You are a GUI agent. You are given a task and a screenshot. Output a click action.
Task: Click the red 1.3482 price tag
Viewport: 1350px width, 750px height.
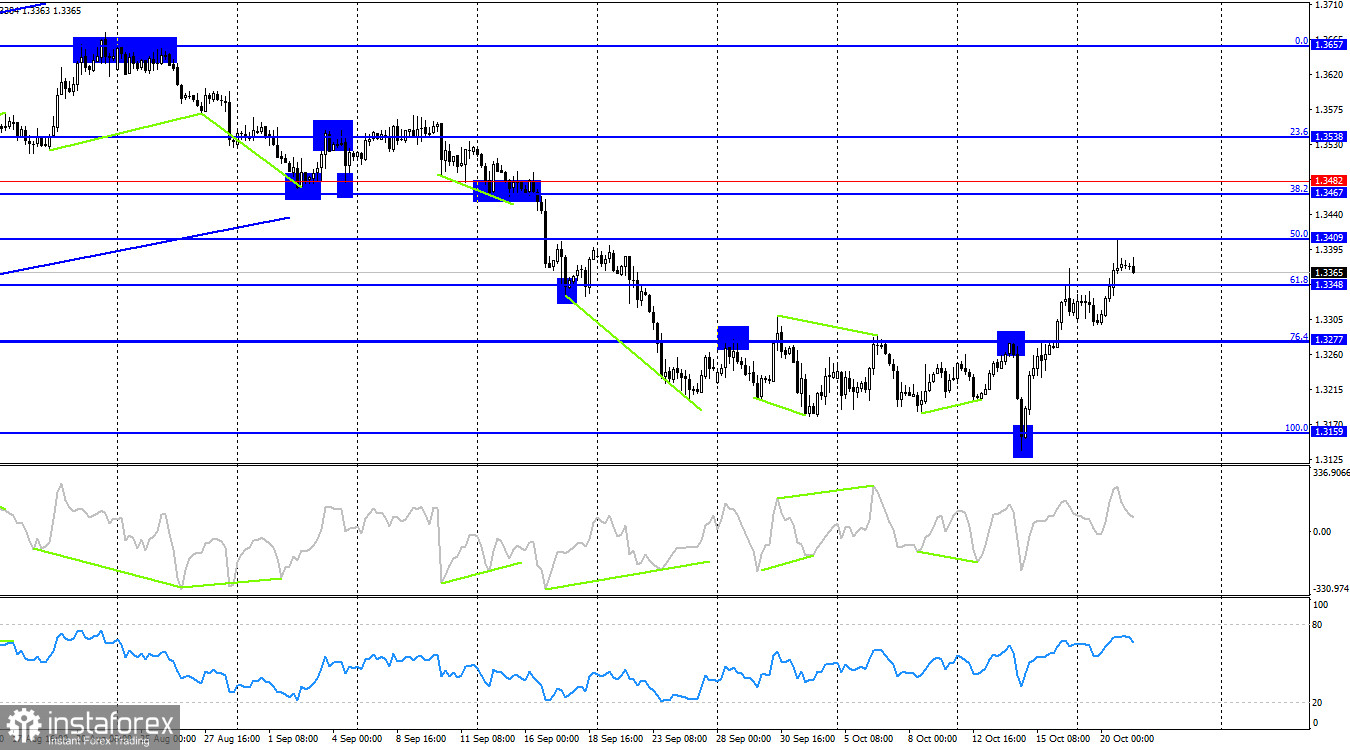1330,181
